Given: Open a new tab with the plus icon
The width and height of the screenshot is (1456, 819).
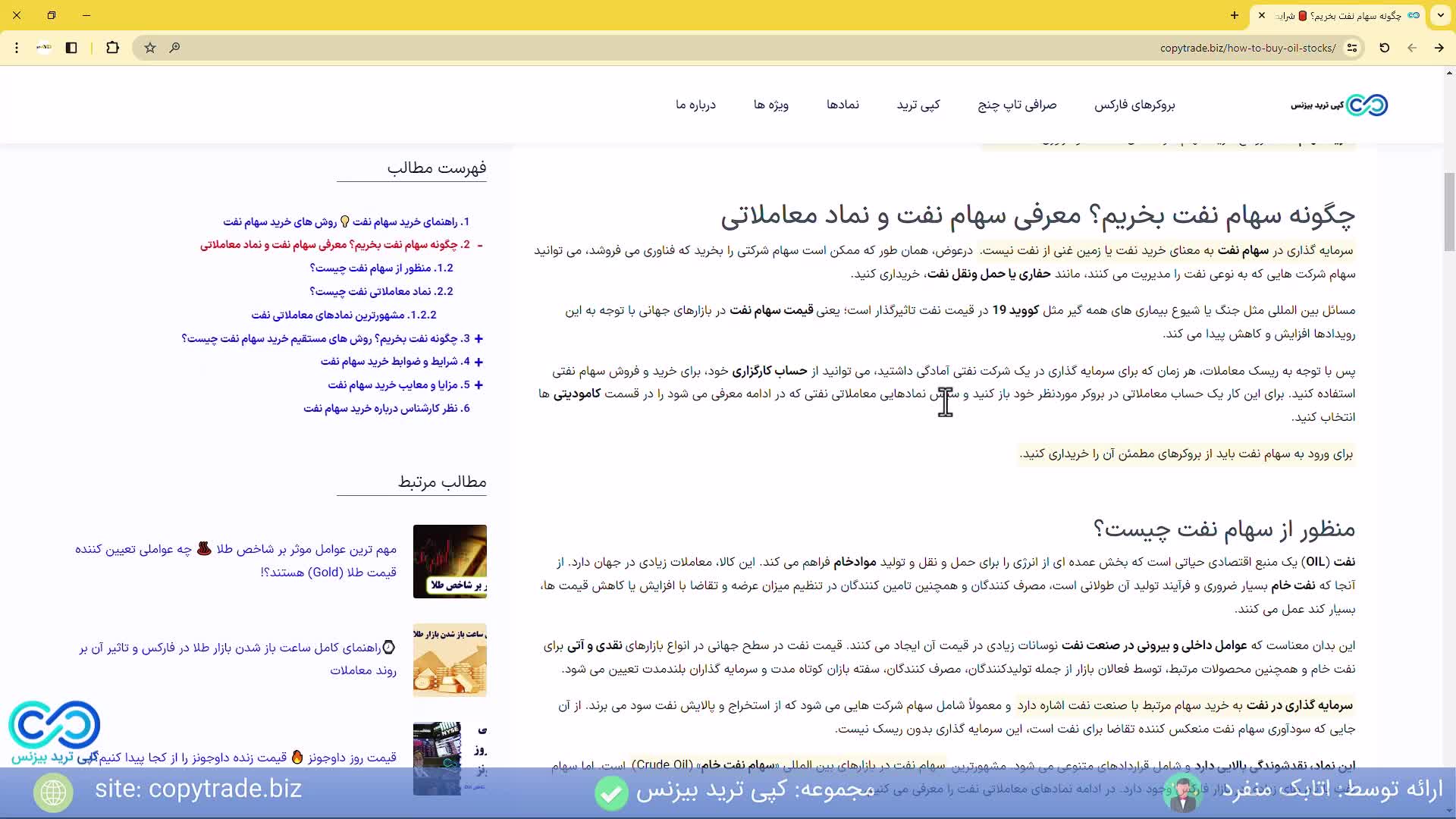Looking at the screenshot, I should click(1233, 15).
